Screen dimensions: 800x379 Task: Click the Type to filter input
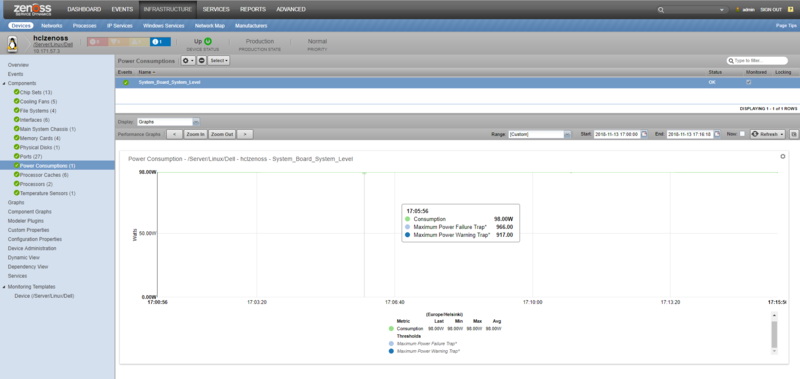[757, 61]
